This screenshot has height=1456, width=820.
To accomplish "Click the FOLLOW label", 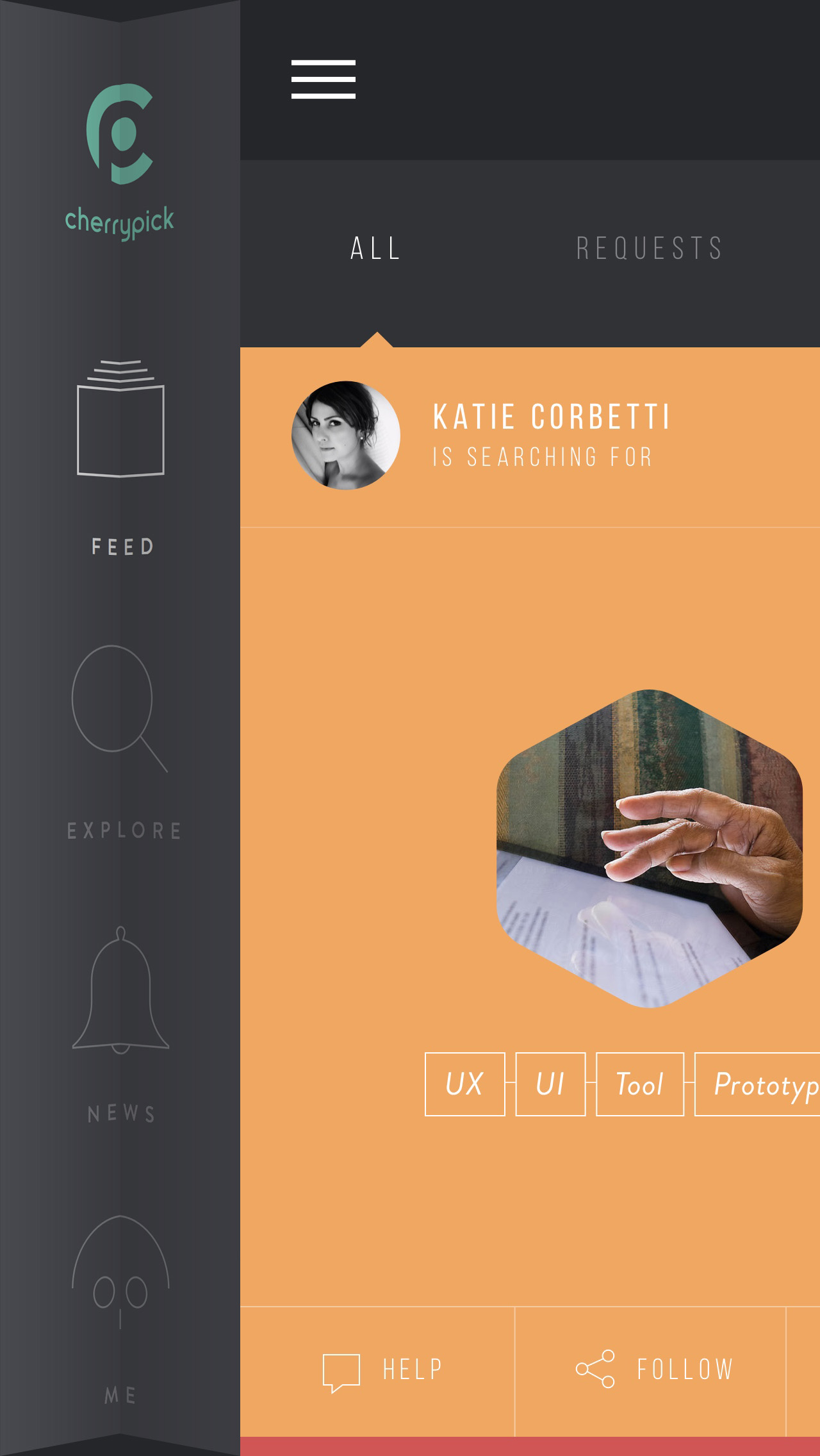I will (685, 1369).
